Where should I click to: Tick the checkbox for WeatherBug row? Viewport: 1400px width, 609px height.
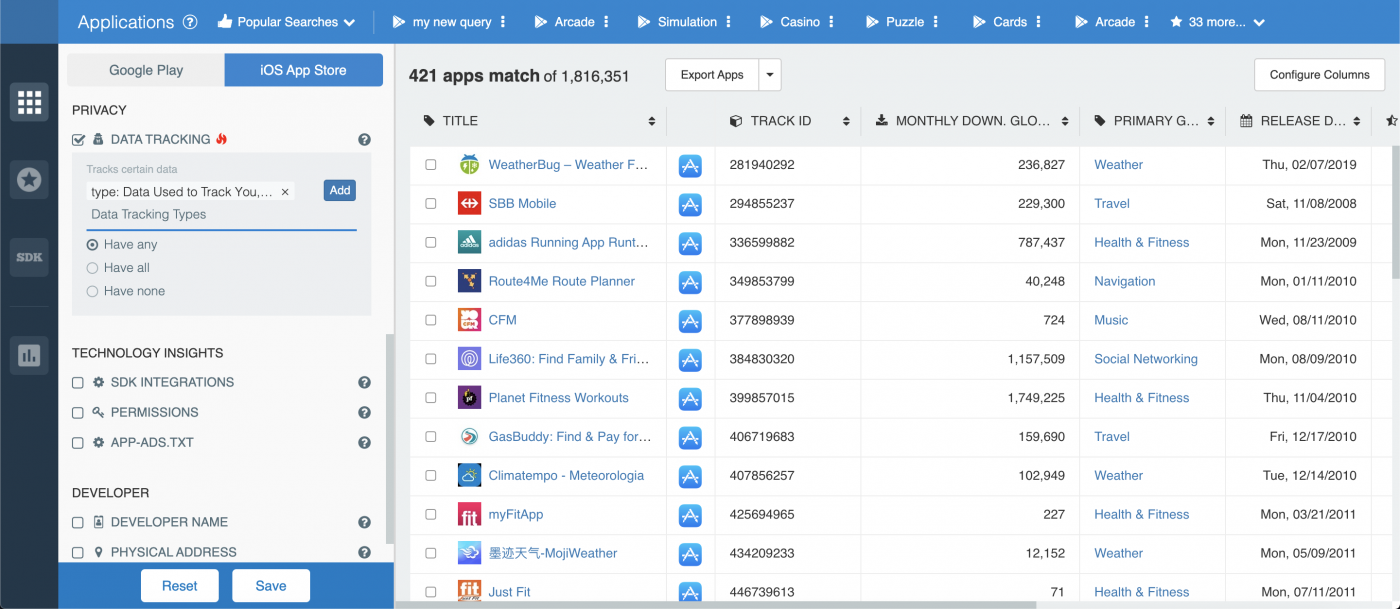coord(431,164)
